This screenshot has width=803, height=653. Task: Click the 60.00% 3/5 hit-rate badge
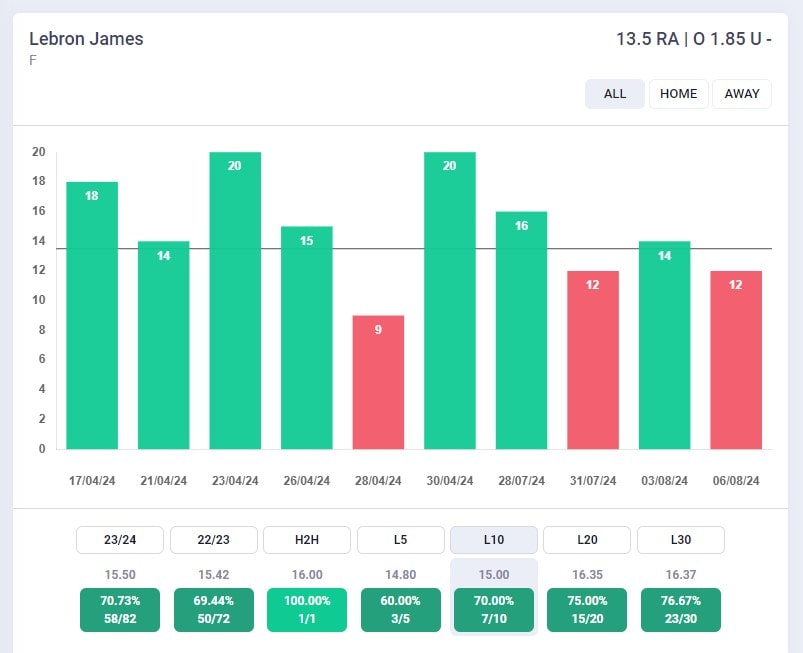point(400,609)
